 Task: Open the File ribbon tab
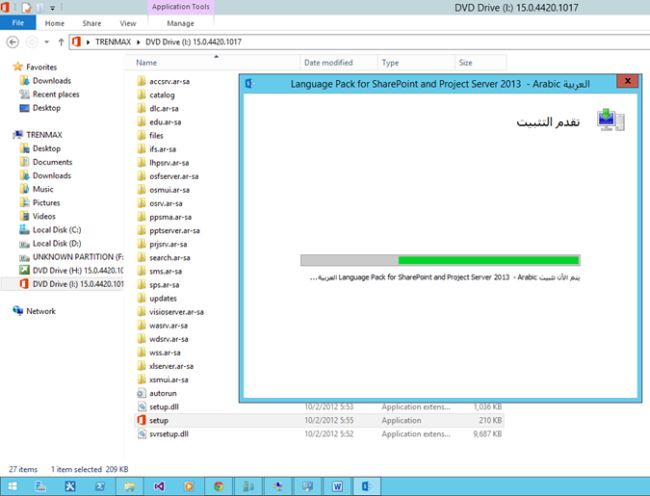[x=18, y=23]
